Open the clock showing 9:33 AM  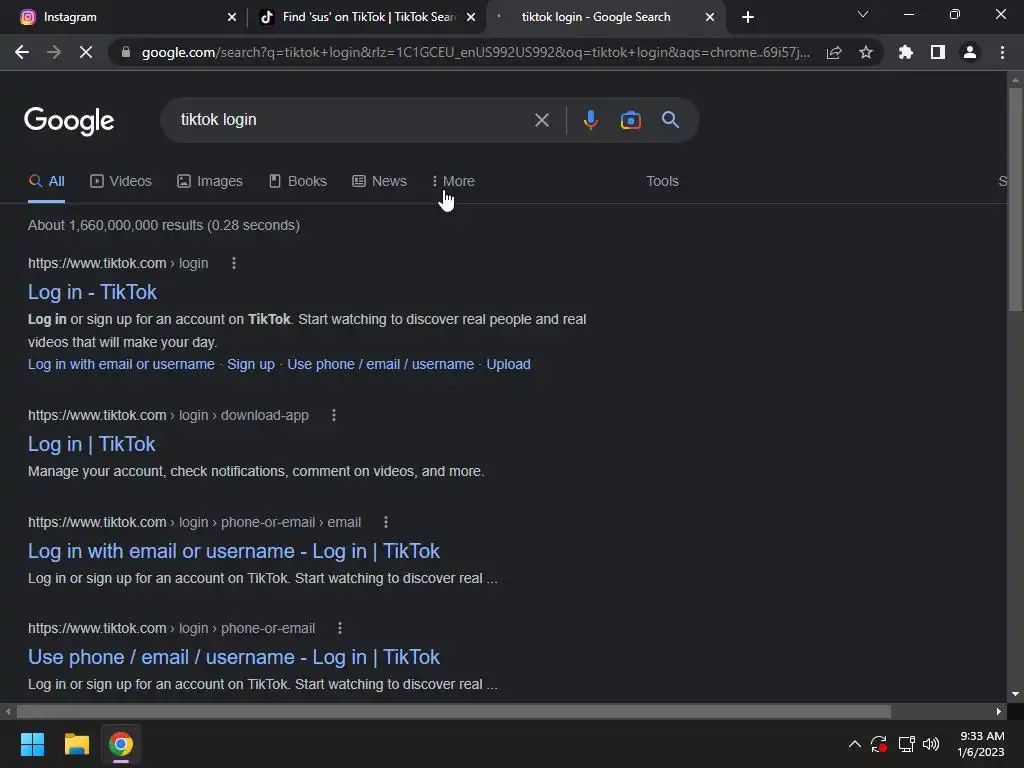(981, 744)
